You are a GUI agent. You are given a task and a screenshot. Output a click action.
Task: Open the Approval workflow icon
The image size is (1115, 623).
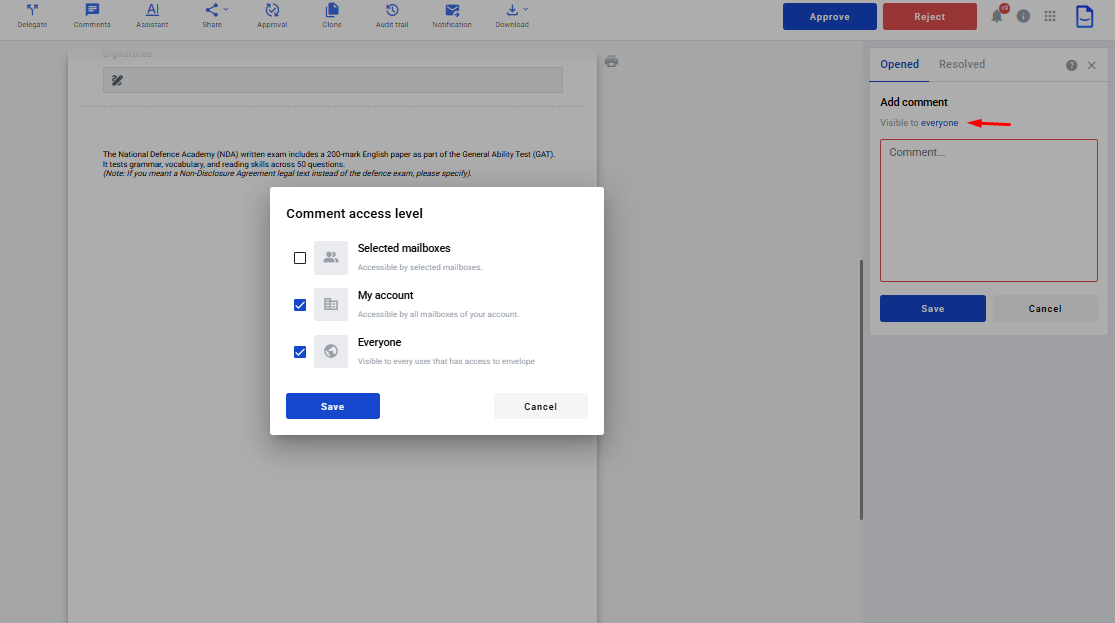pos(272,16)
